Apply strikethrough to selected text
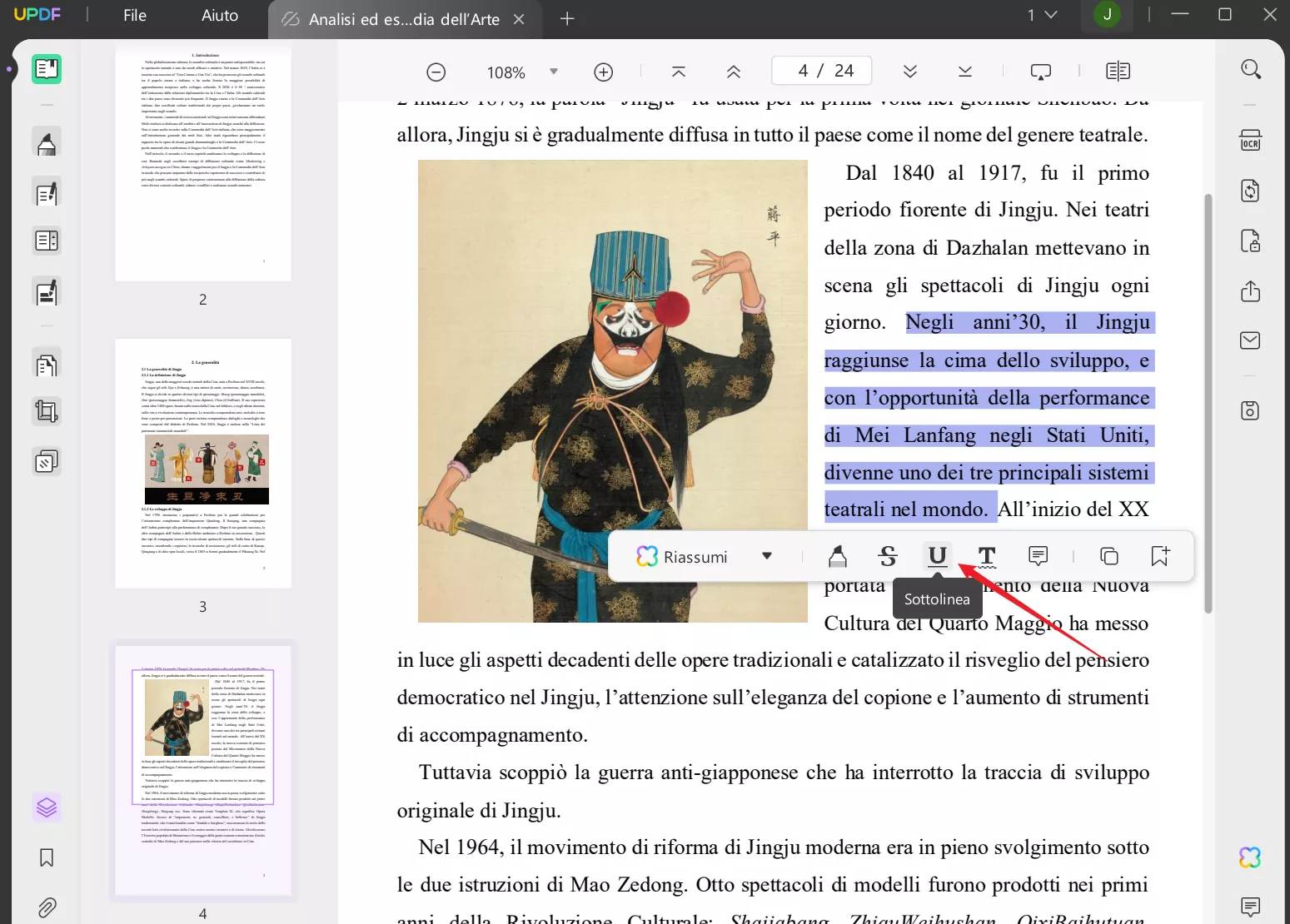Screen dimensions: 1290x924 [x=888, y=556]
